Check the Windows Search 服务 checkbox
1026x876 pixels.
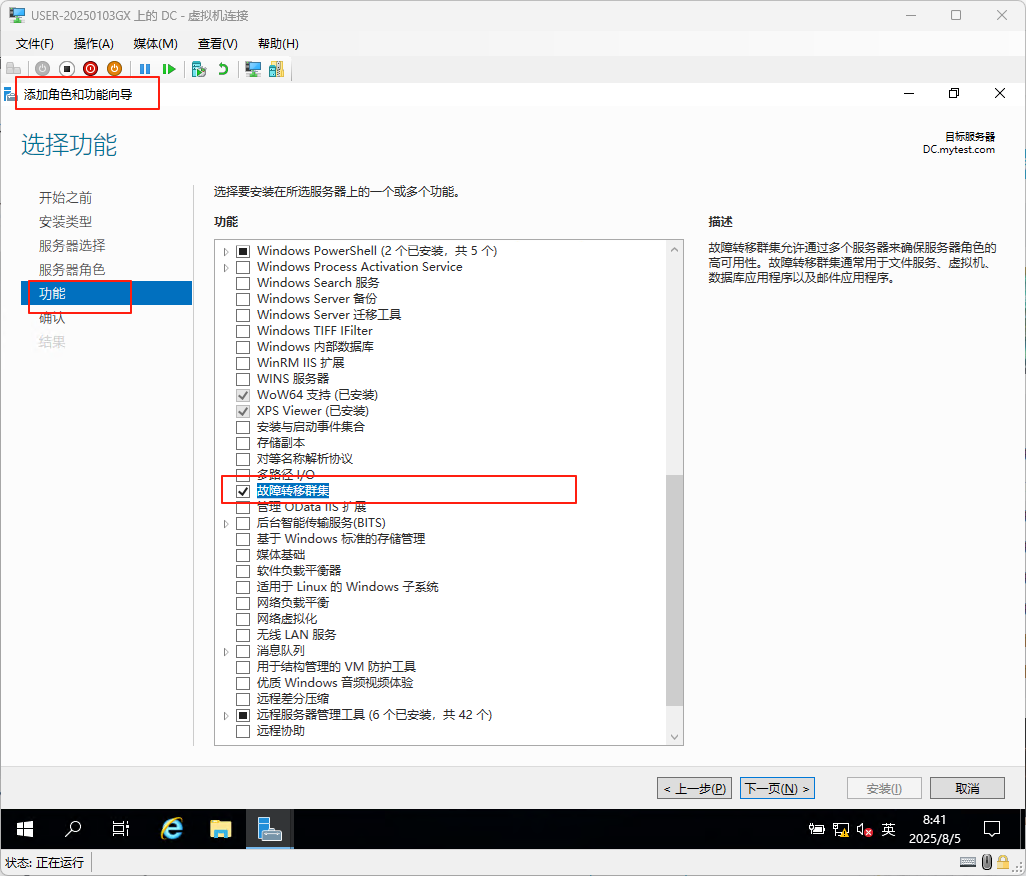(243, 283)
